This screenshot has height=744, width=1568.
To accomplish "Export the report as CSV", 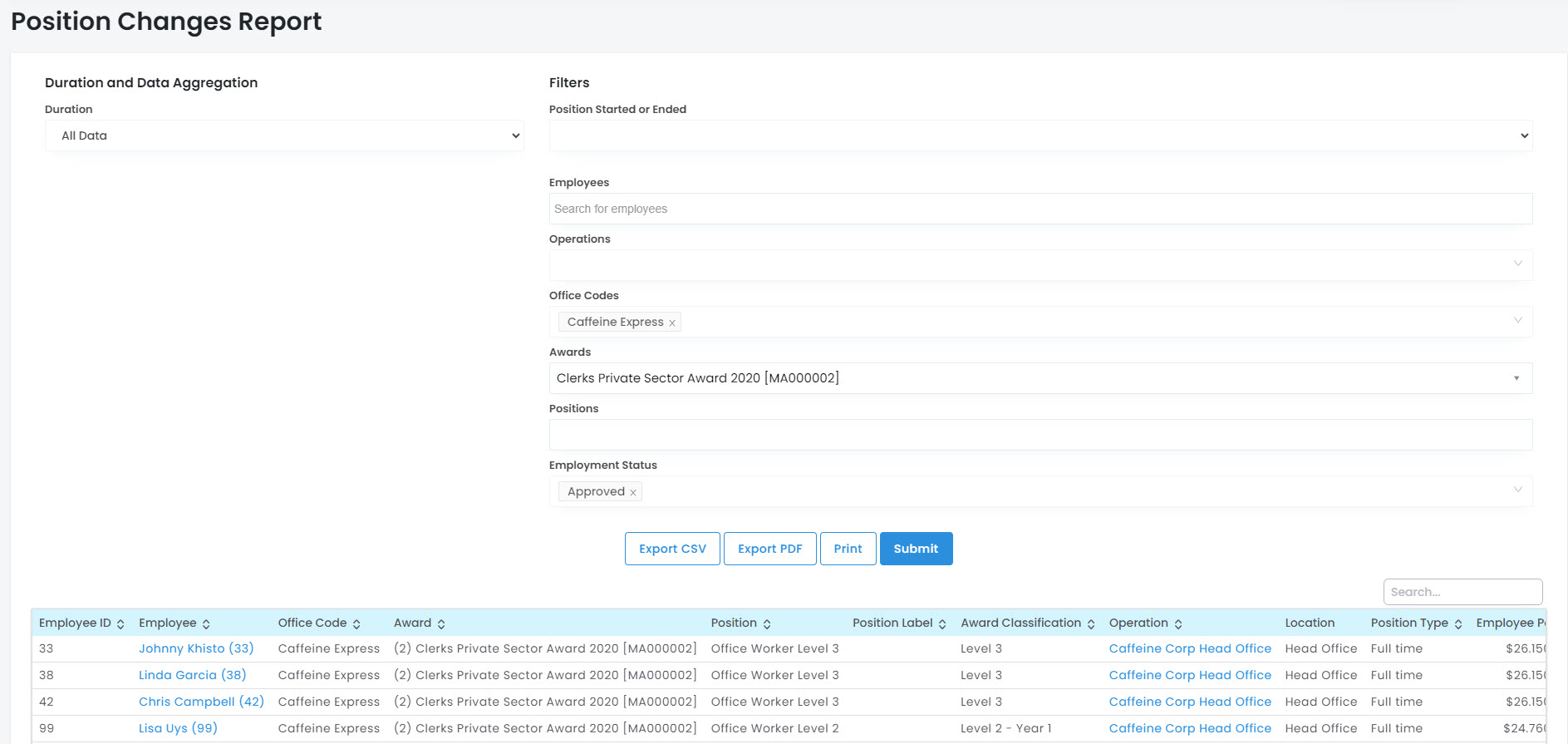I will click(x=672, y=549).
